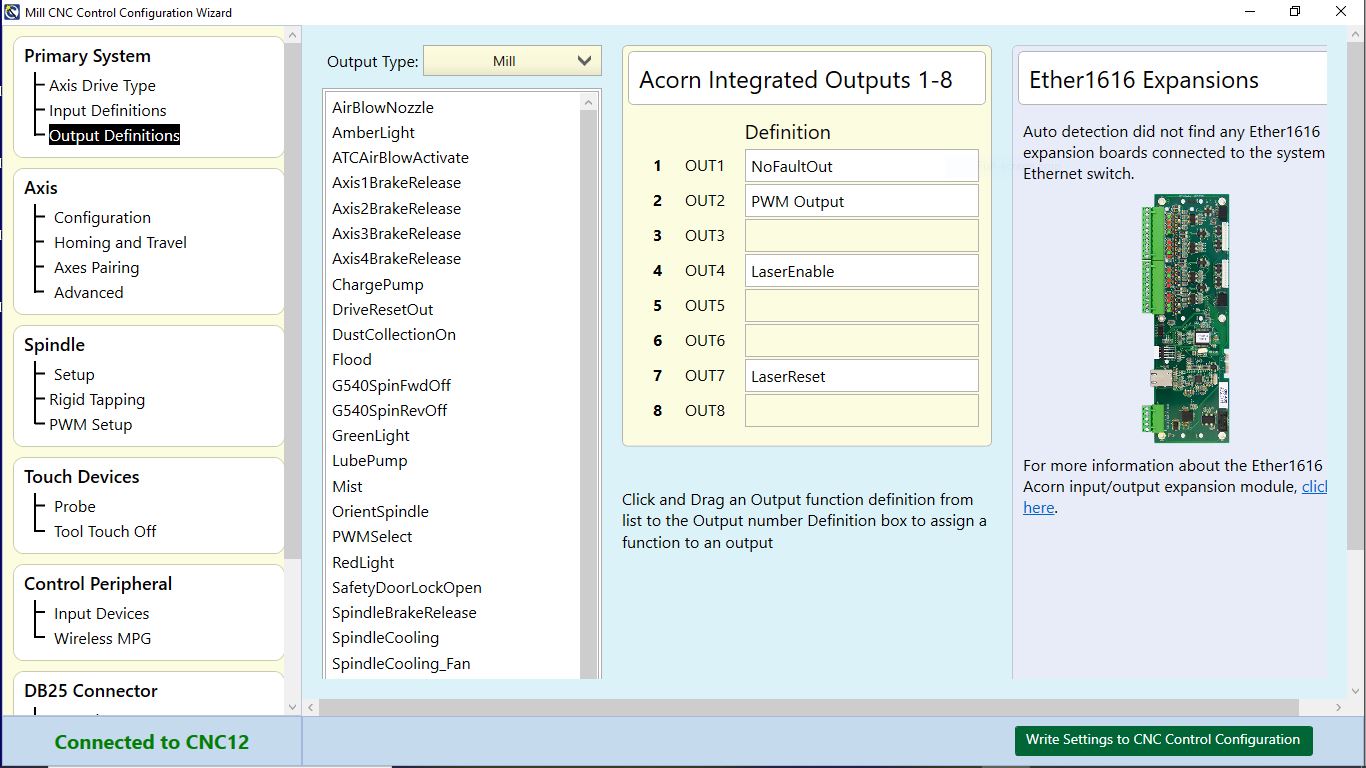The width and height of the screenshot is (1366, 768).
Task: Click the Primary System section heading
Action: pyautogui.click(x=87, y=56)
